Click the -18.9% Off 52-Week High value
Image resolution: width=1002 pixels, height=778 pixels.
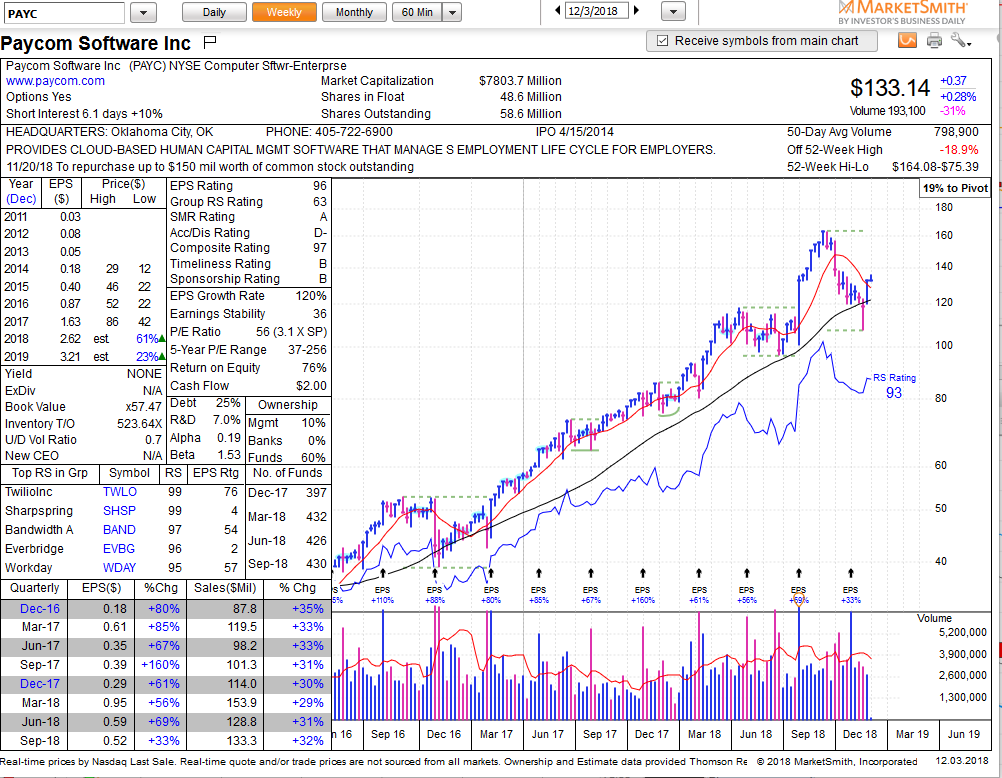tap(959, 150)
